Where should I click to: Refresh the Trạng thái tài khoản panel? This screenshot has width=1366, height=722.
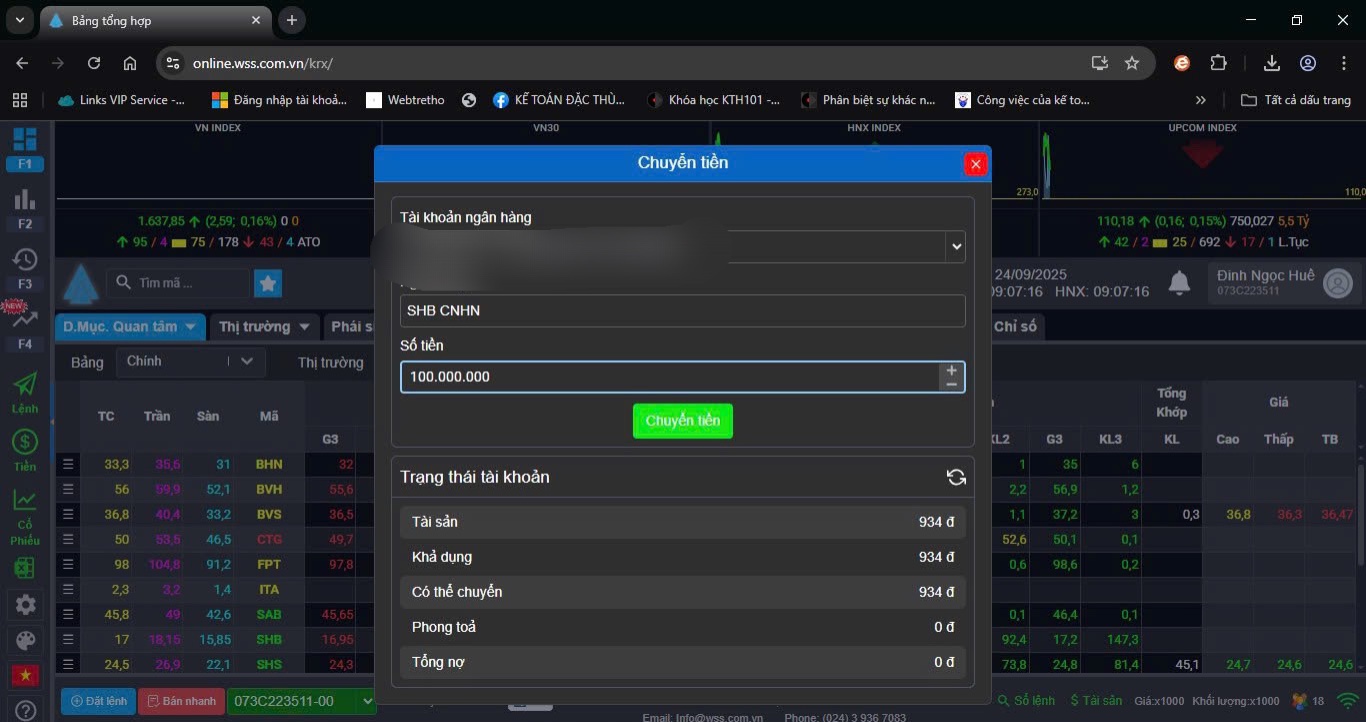(956, 477)
